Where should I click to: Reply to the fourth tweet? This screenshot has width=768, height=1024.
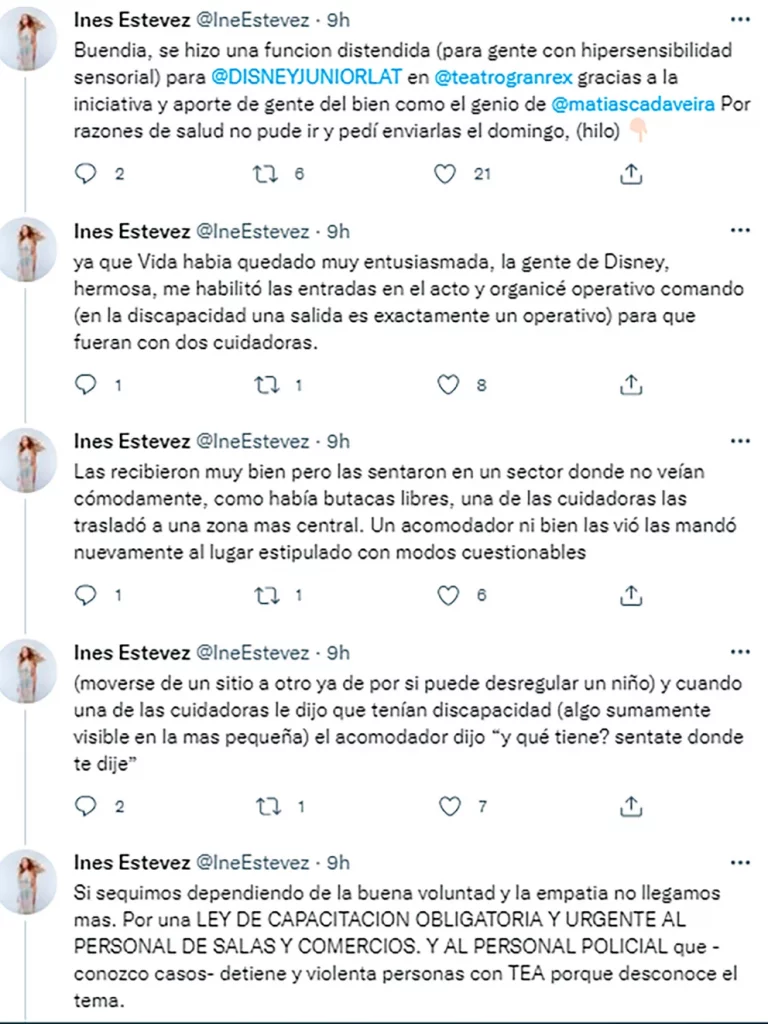click(88, 804)
